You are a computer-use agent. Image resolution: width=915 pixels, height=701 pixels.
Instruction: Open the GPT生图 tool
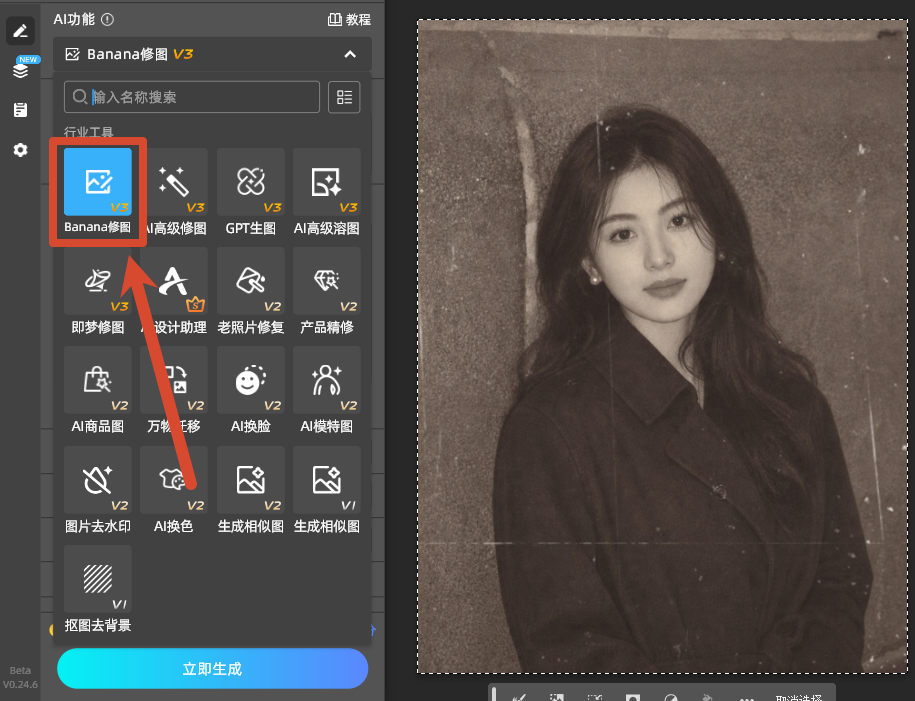(x=250, y=182)
